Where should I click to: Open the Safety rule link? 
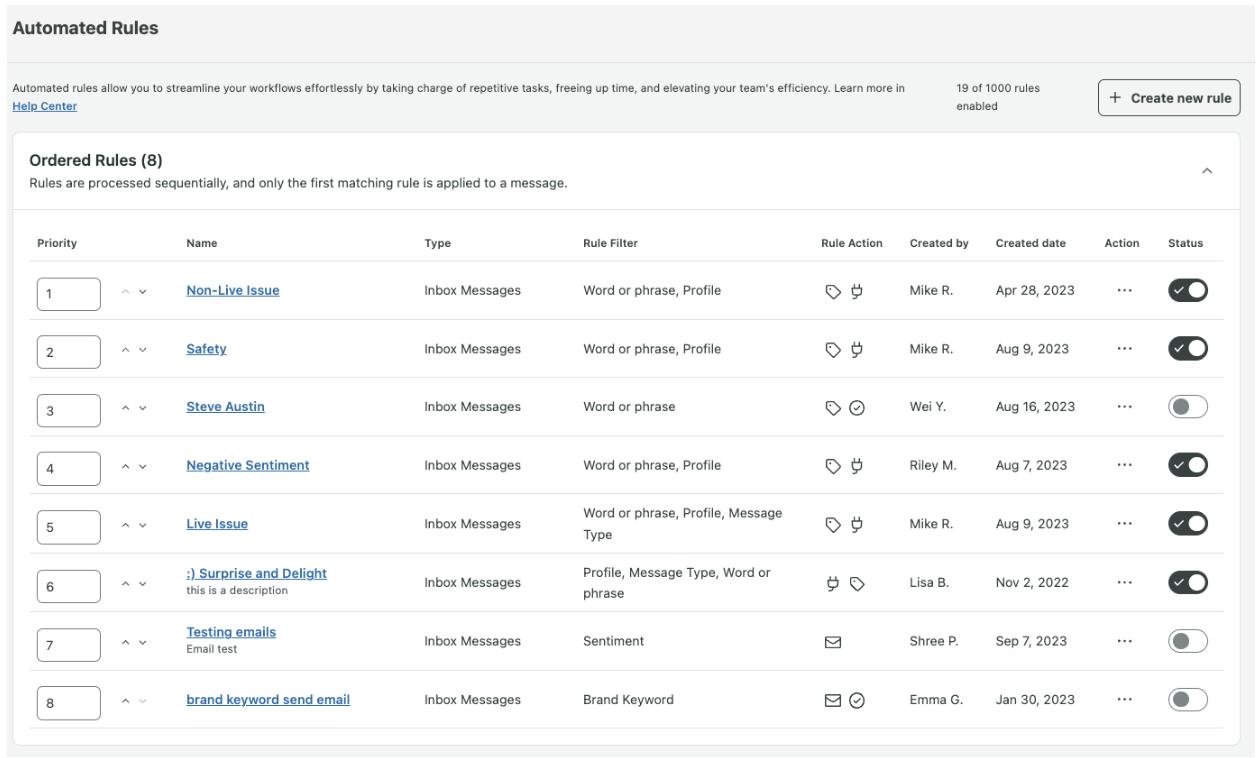pos(206,348)
